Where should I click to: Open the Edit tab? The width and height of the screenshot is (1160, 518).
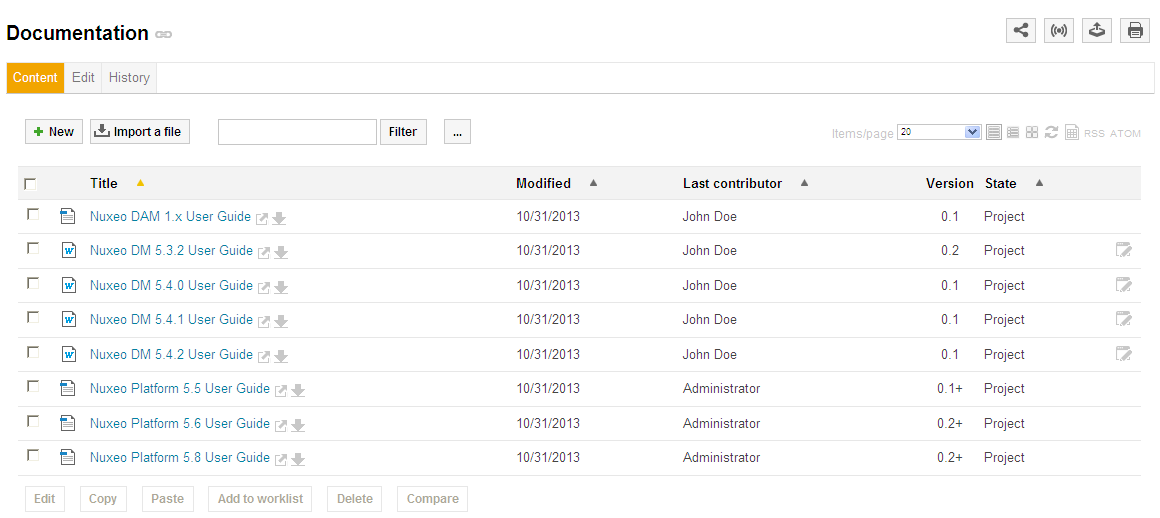point(83,78)
